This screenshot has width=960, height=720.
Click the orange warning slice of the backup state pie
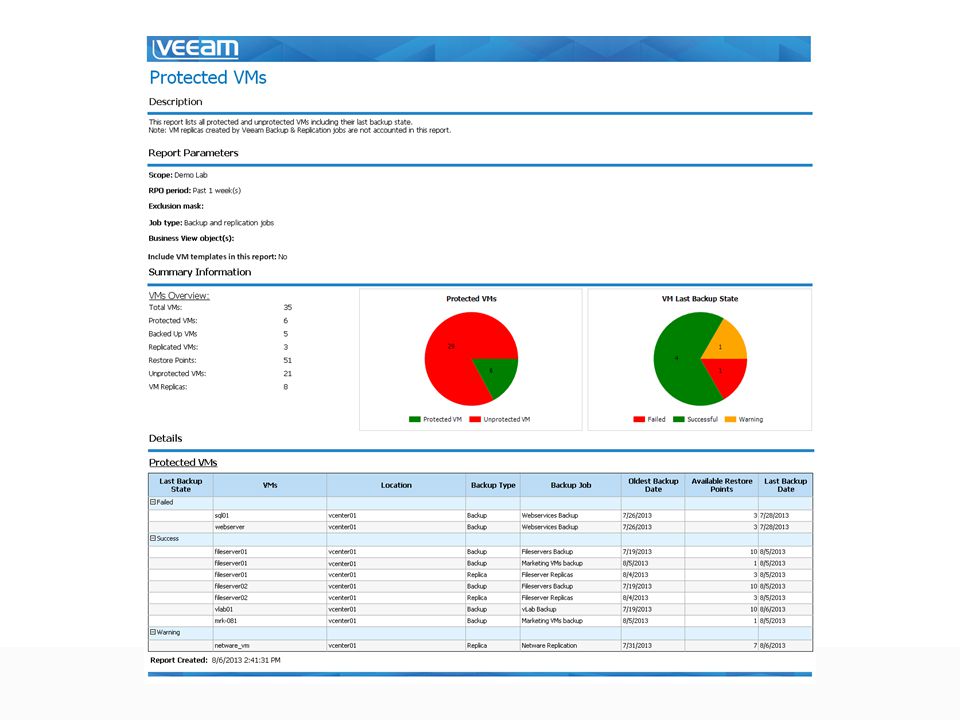(726, 345)
